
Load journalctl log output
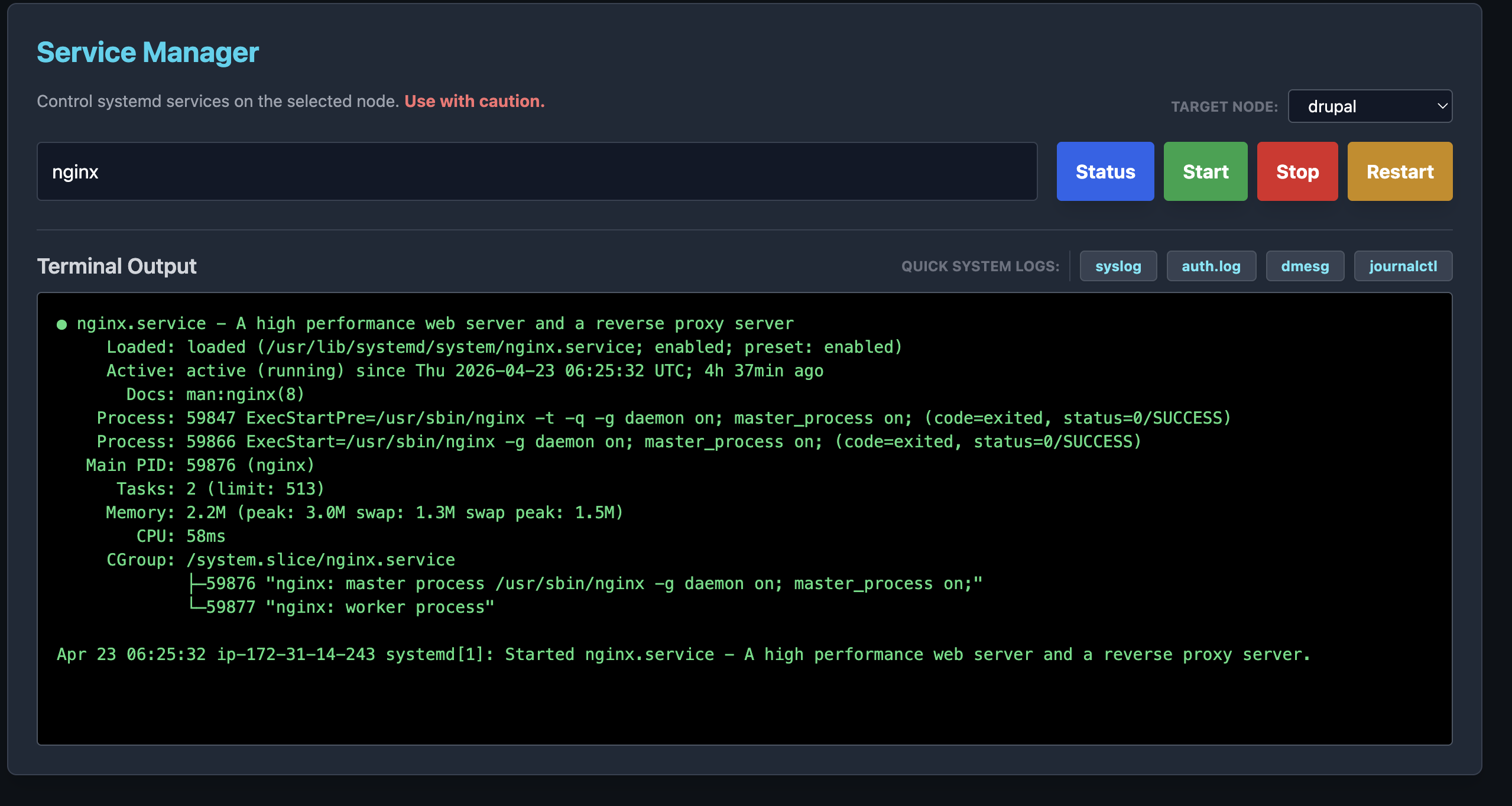[x=1402, y=266]
